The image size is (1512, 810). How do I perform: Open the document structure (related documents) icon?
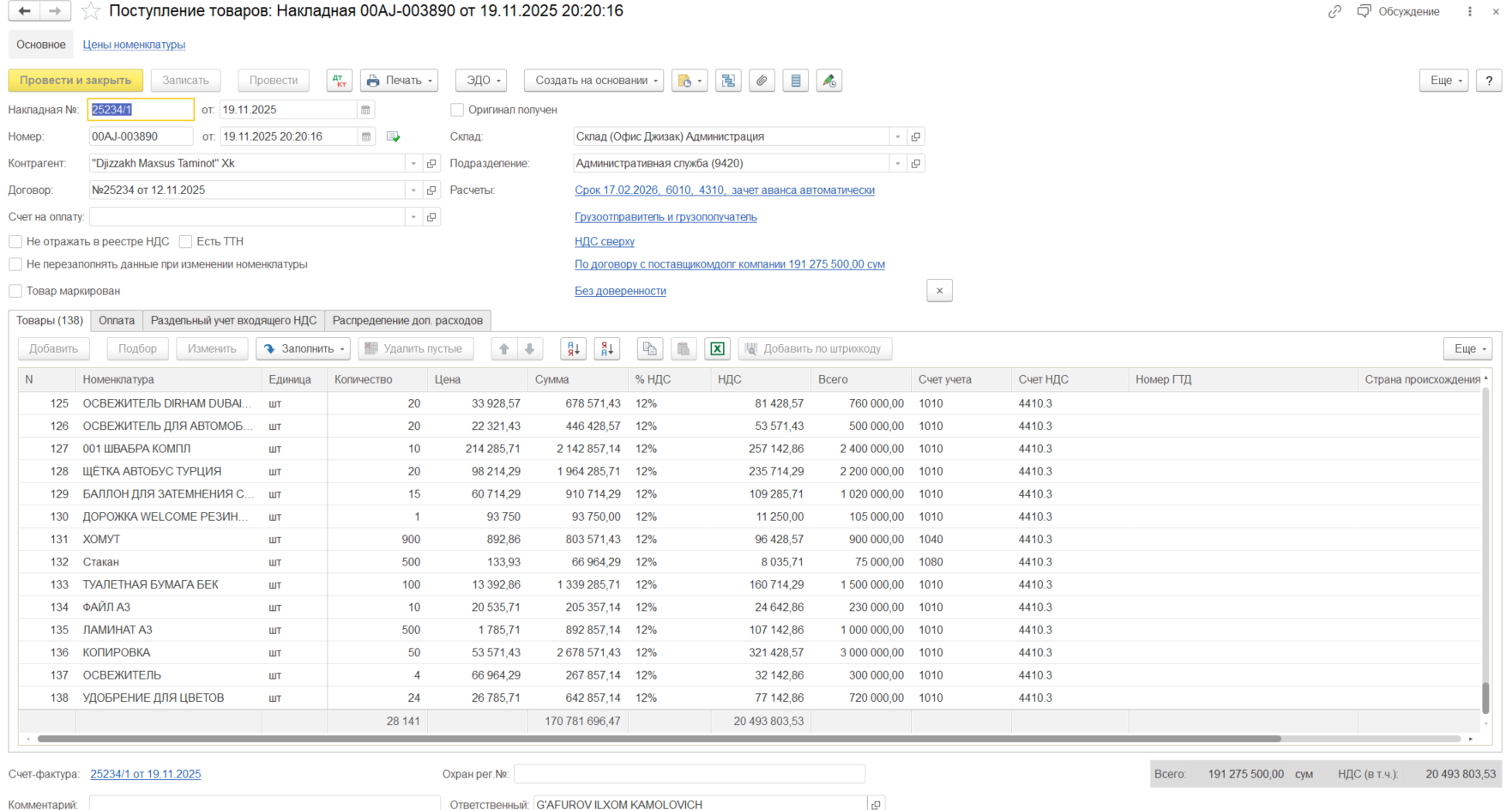point(728,81)
